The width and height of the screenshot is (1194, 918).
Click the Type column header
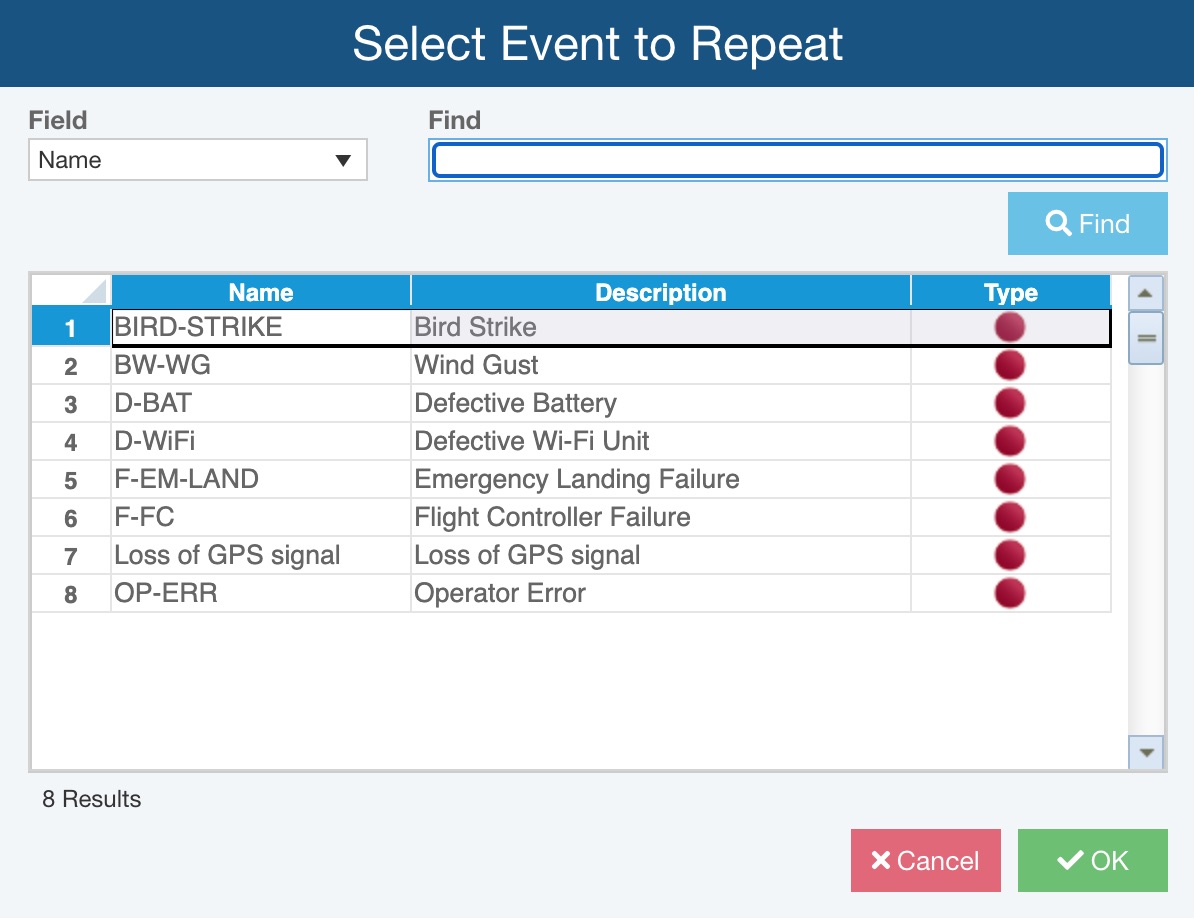[1010, 292]
